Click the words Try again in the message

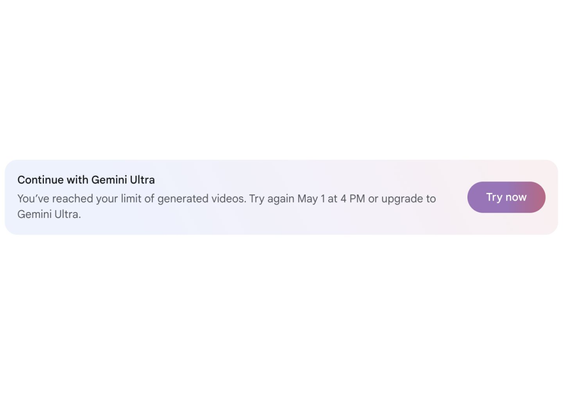(x=271, y=199)
